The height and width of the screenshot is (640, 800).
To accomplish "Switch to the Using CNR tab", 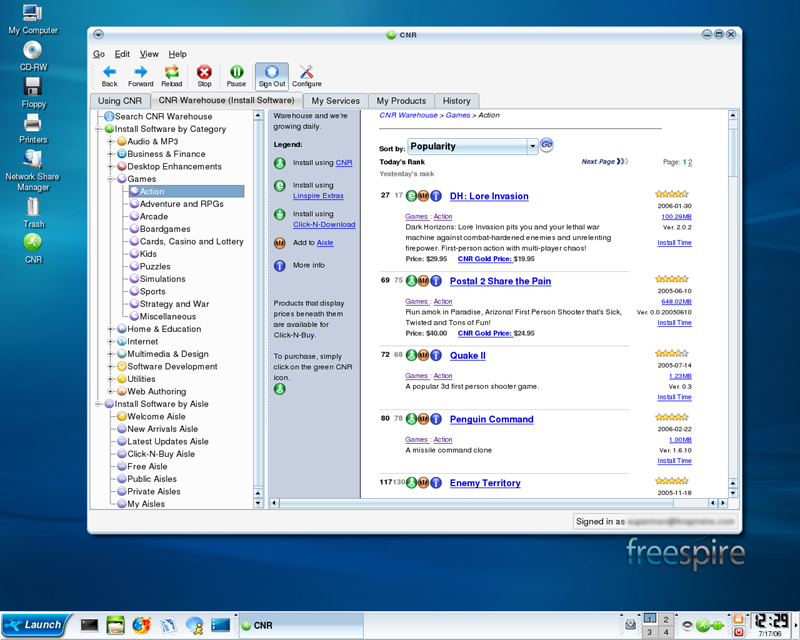I will tap(120, 101).
